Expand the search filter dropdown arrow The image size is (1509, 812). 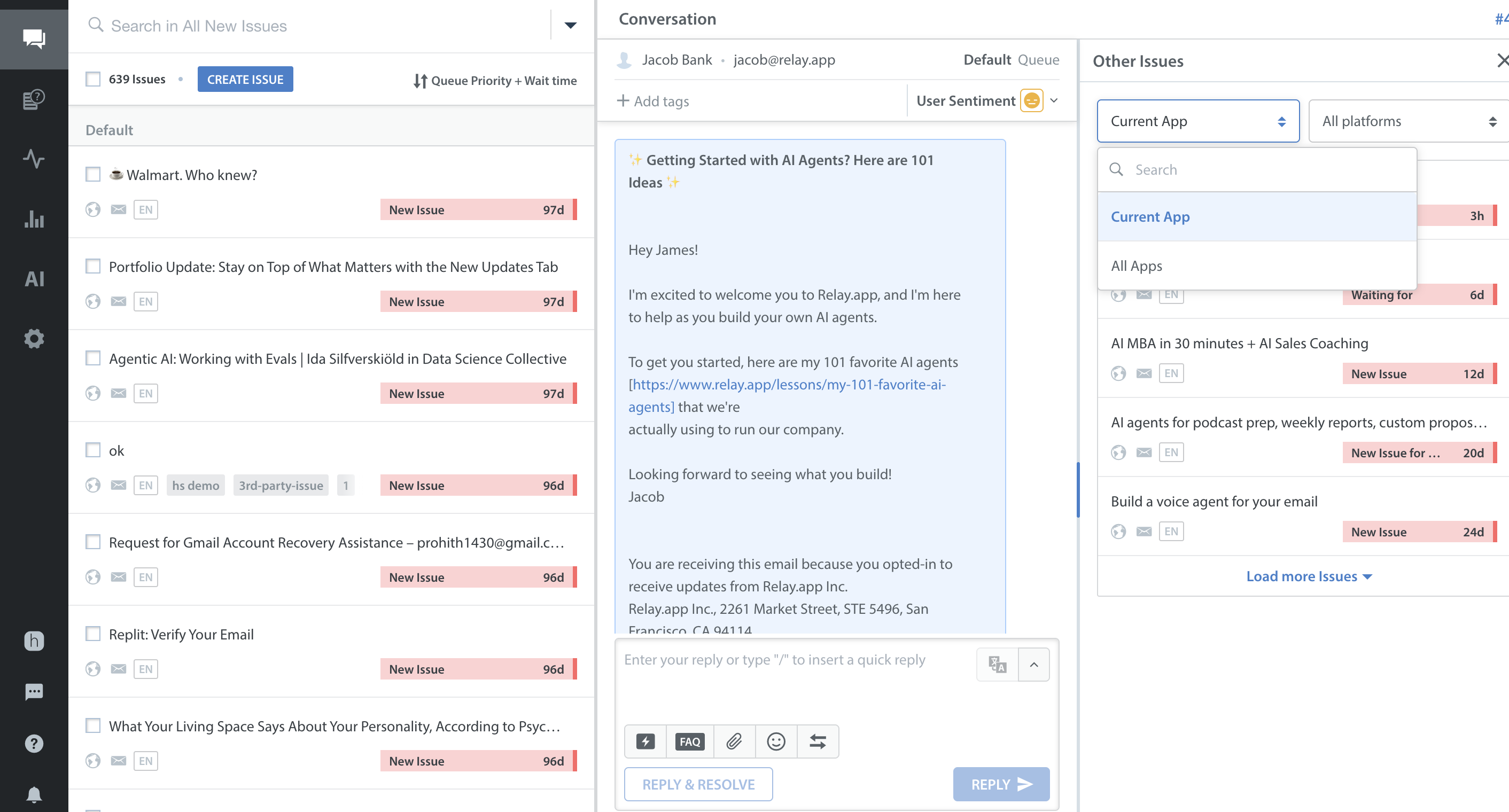pos(570,25)
